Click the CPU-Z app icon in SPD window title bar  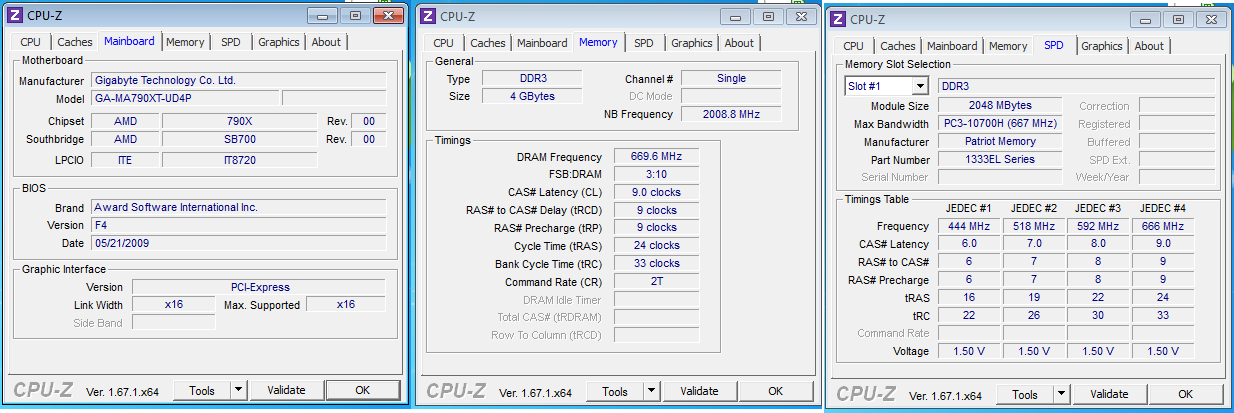(x=838, y=19)
